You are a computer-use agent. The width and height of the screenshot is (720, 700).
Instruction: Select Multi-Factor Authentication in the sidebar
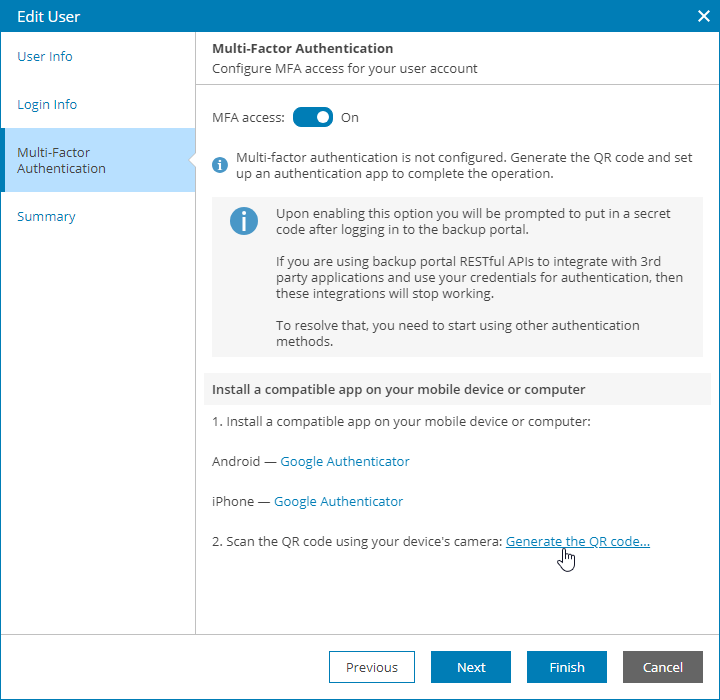coord(61,160)
